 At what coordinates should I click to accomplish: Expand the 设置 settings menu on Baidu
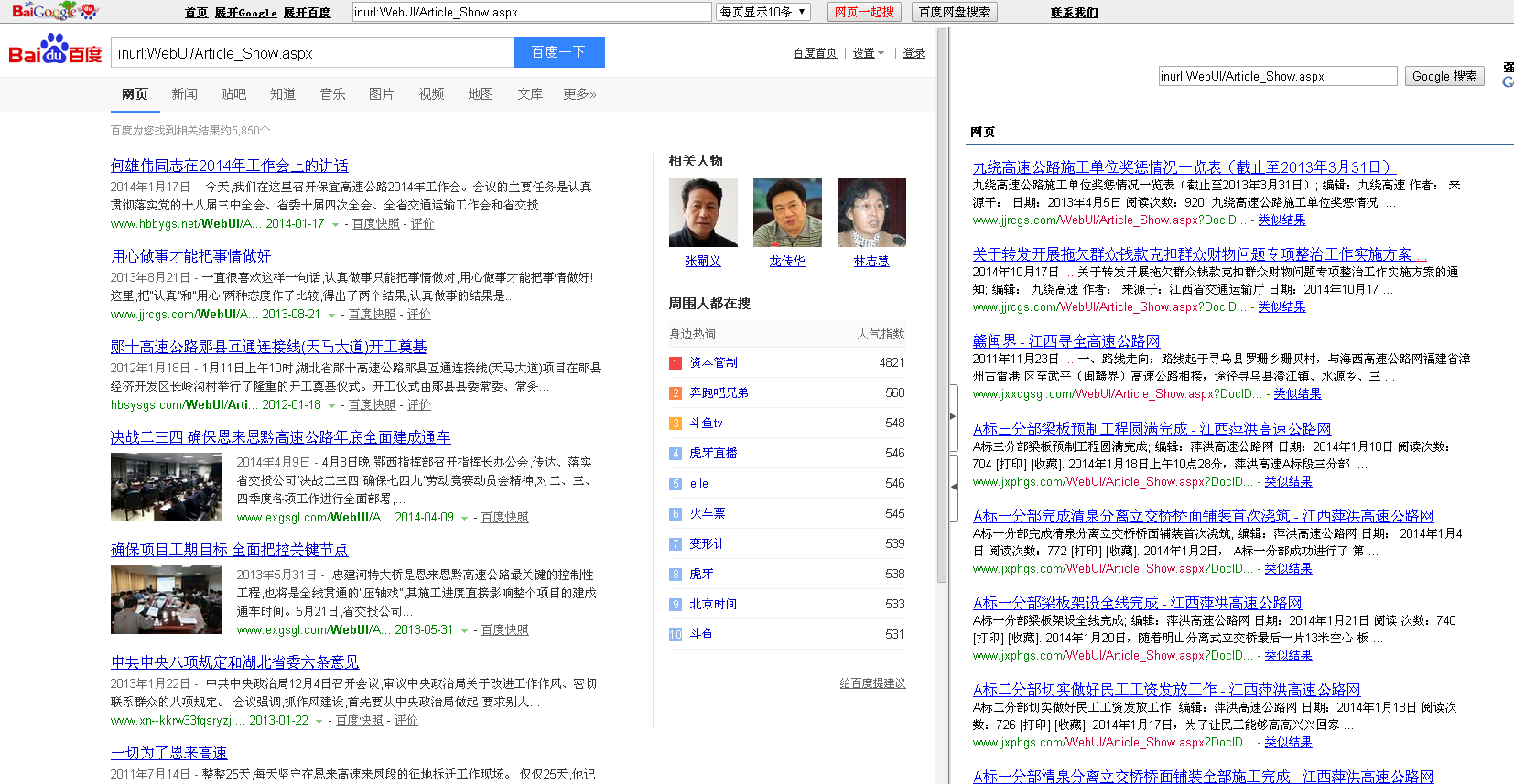coord(869,53)
